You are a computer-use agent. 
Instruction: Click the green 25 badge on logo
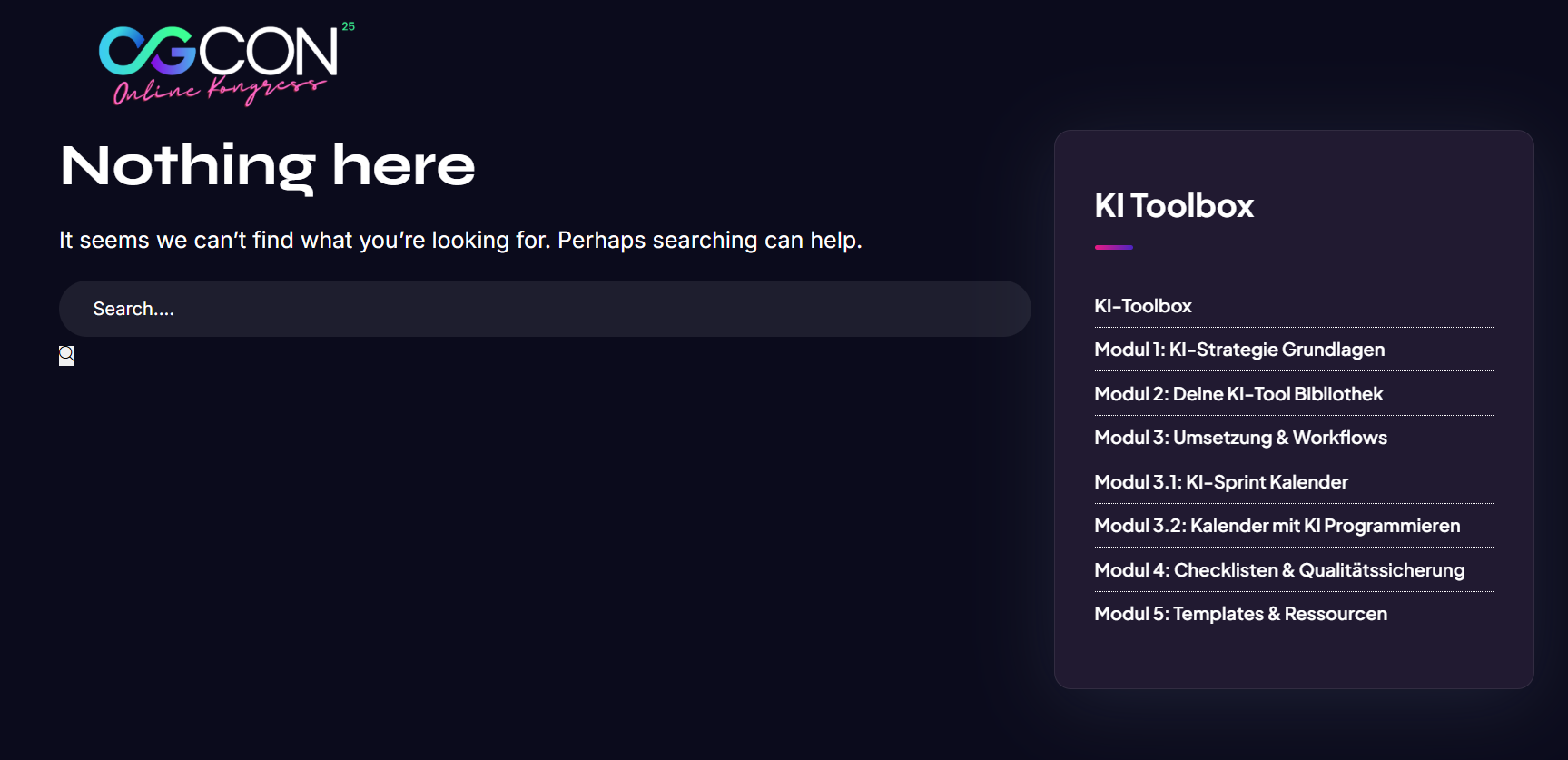[x=349, y=26]
